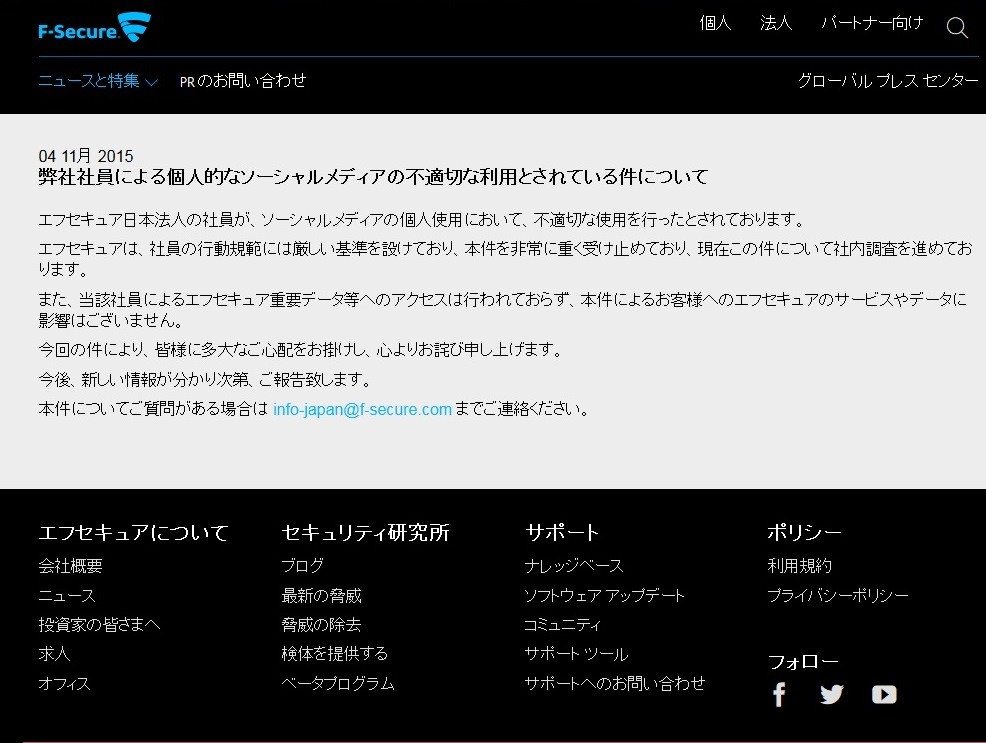Open パートナー向け in top navigation
Image resolution: width=986 pixels, height=743 pixels.
coord(872,23)
